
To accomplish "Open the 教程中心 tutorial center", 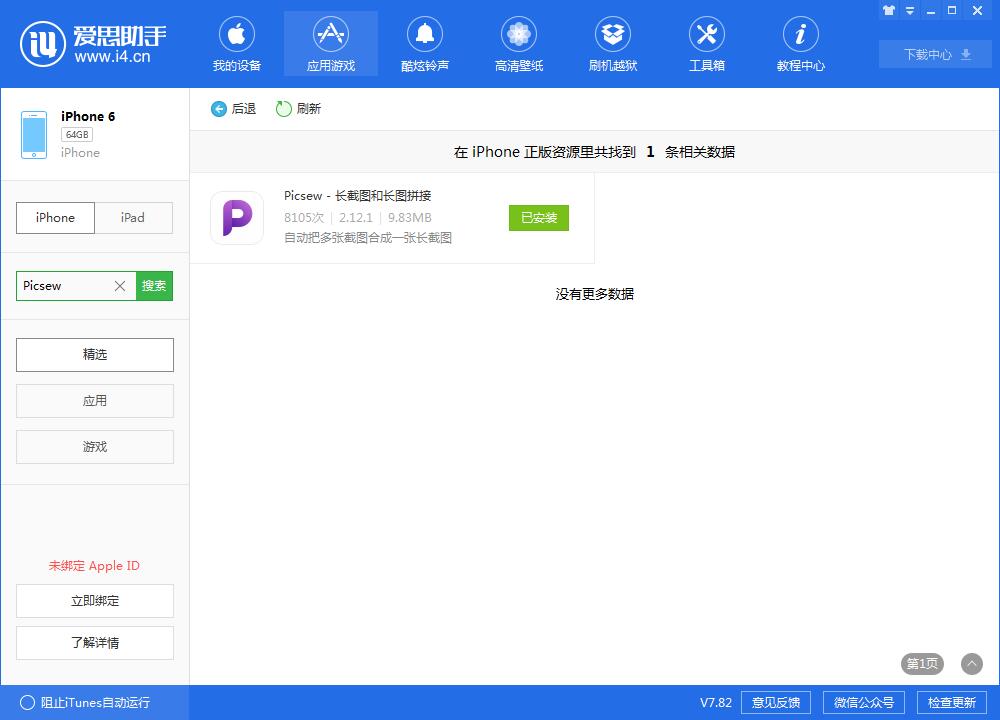I will click(x=799, y=43).
